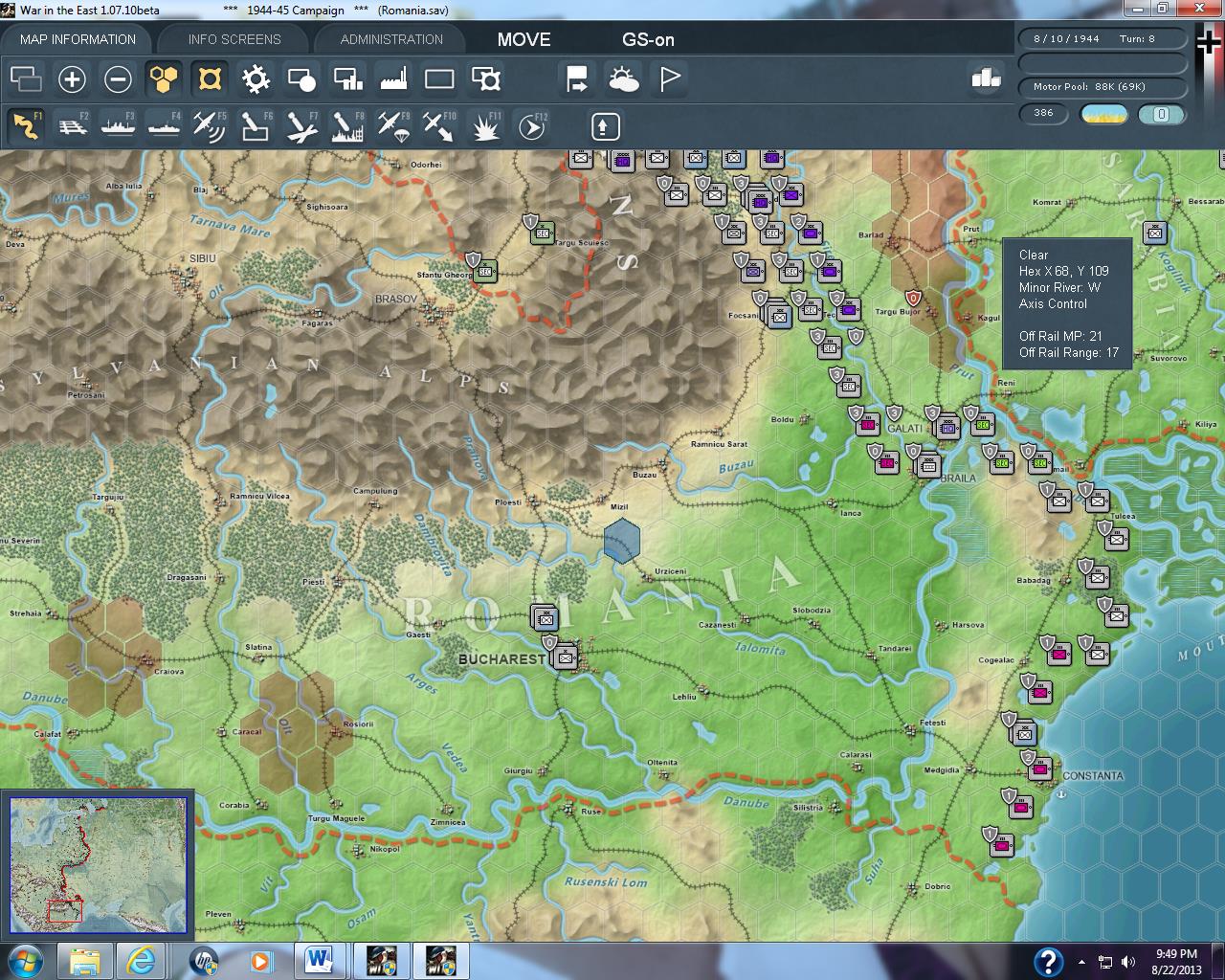This screenshot has width=1225, height=980.
Task: Select rail movement mode F2
Action: point(73,126)
